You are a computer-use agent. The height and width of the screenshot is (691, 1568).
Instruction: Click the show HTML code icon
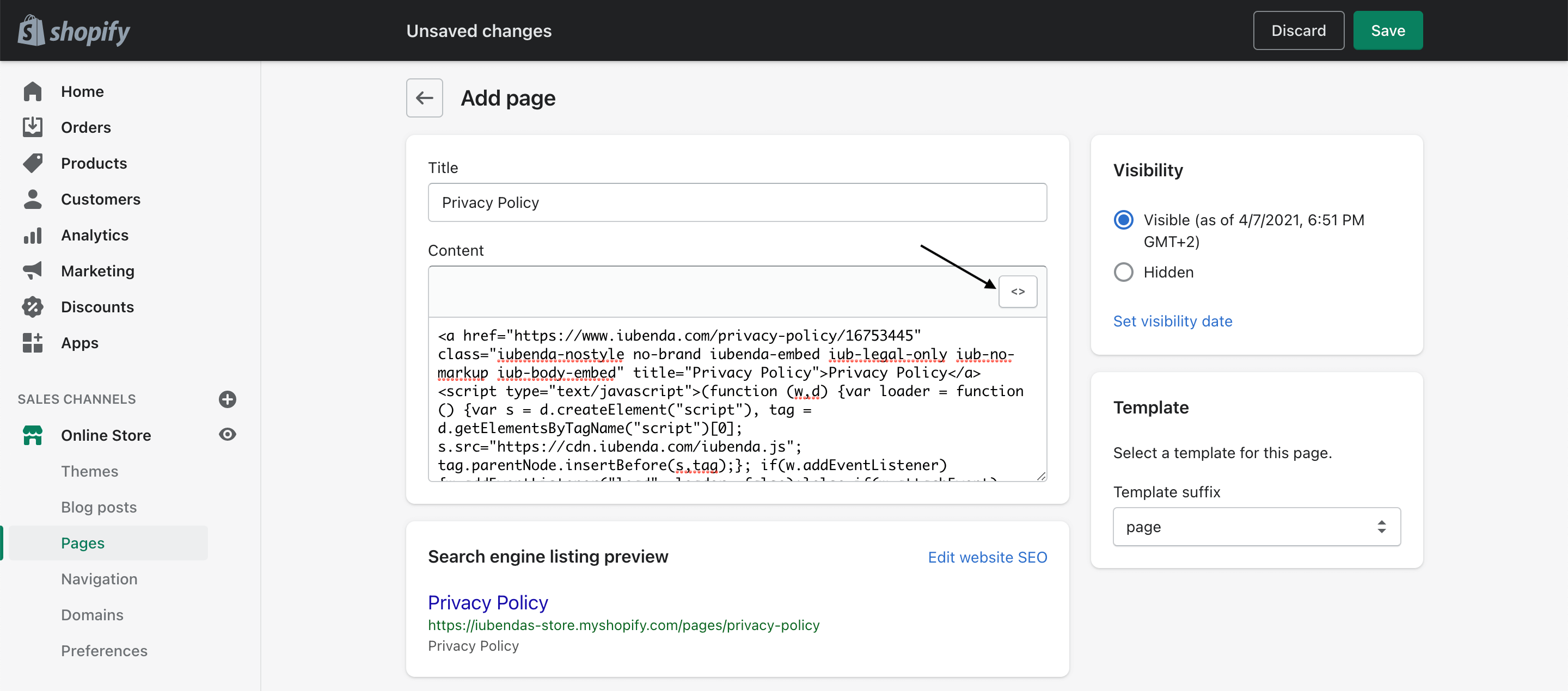coord(1018,292)
